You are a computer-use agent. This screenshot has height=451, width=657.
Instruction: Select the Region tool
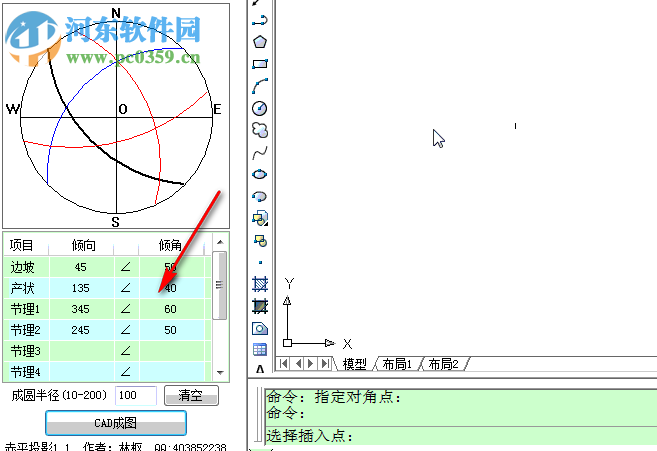[x=260, y=328]
